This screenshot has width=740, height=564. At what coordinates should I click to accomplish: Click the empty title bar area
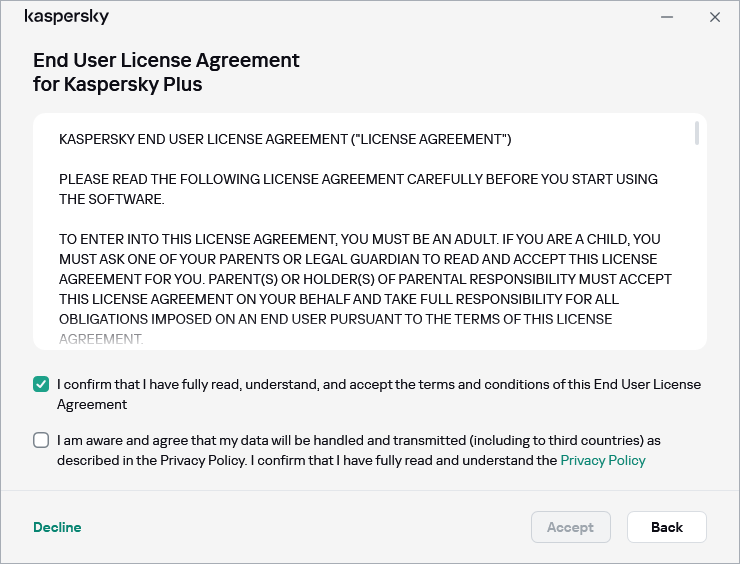[380, 17]
